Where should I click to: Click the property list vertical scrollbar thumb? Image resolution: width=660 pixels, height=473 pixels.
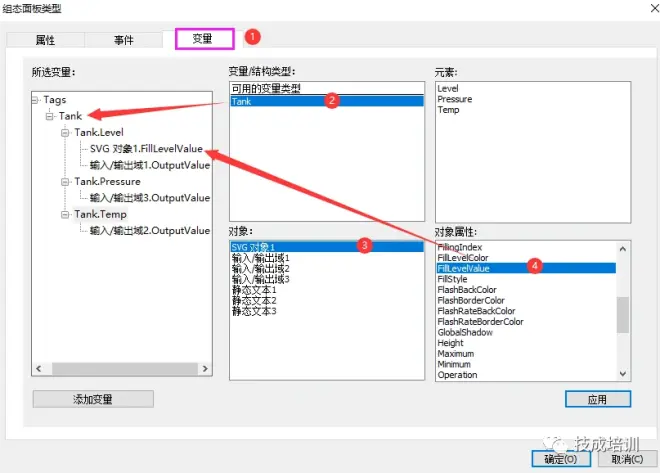pos(623,315)
